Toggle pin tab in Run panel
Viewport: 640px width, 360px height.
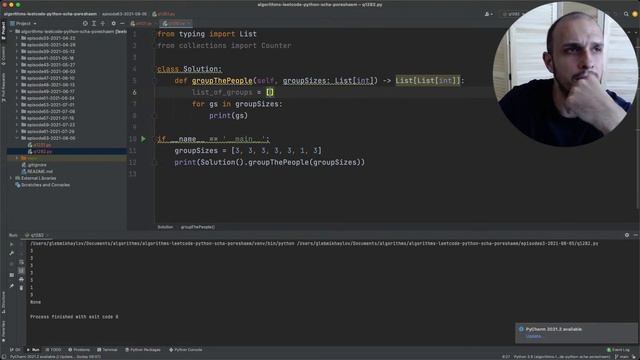pyautogui.click(x=11, y=286)
